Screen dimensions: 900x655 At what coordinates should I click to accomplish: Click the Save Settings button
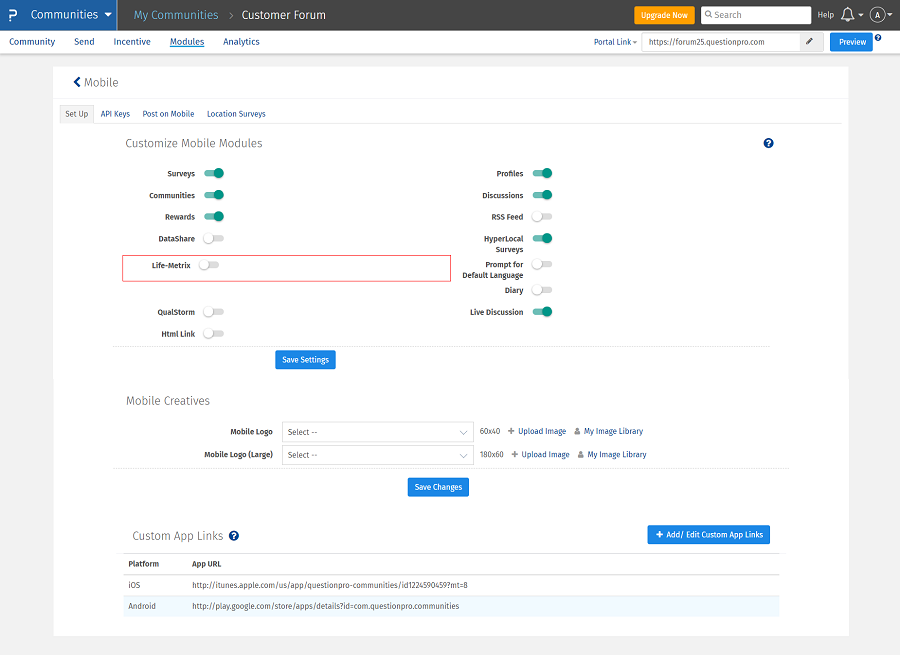(305, 360)
